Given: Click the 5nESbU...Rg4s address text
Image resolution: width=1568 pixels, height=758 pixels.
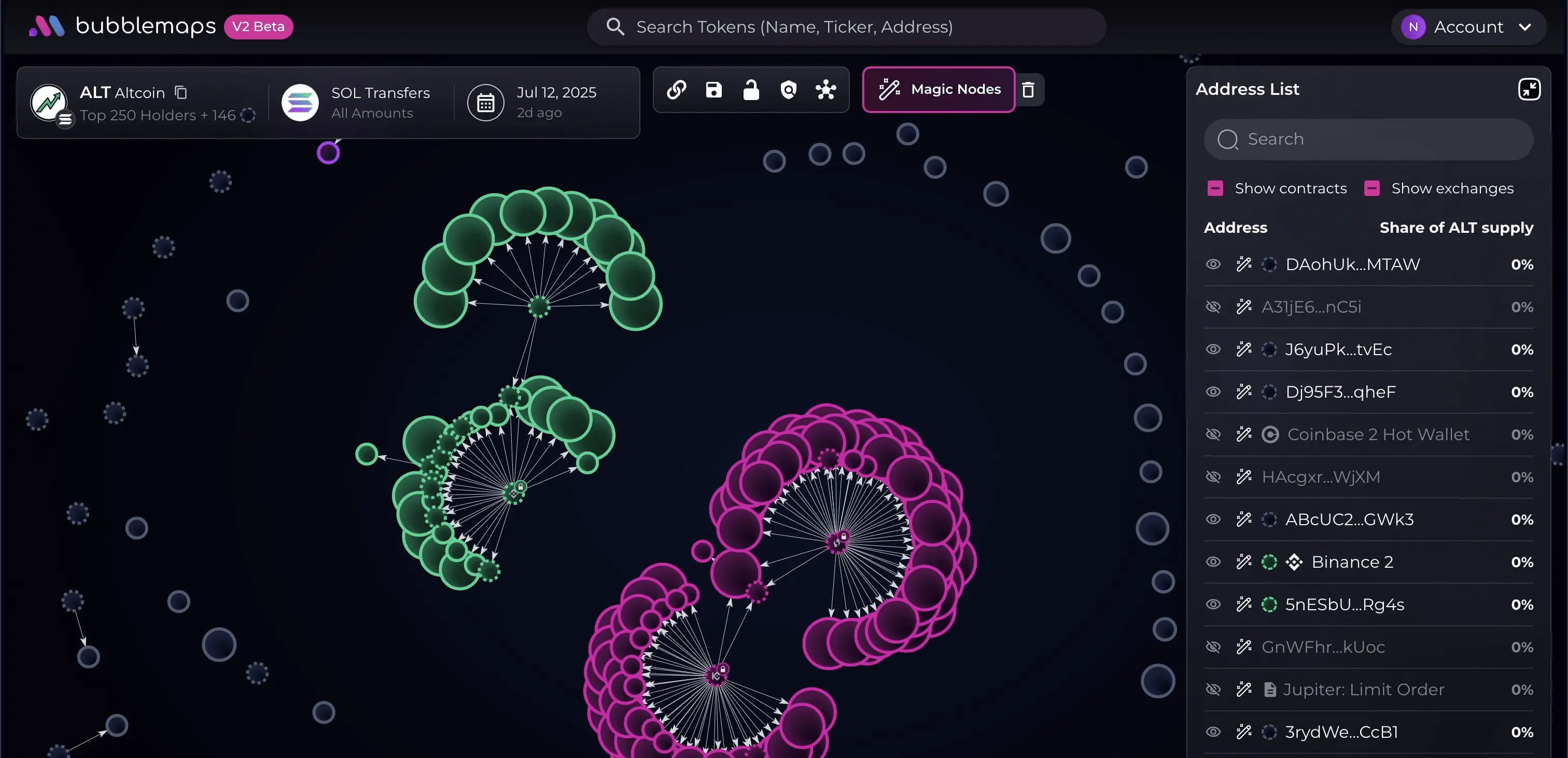Looking at the screenshot, I should [1345, 605].
